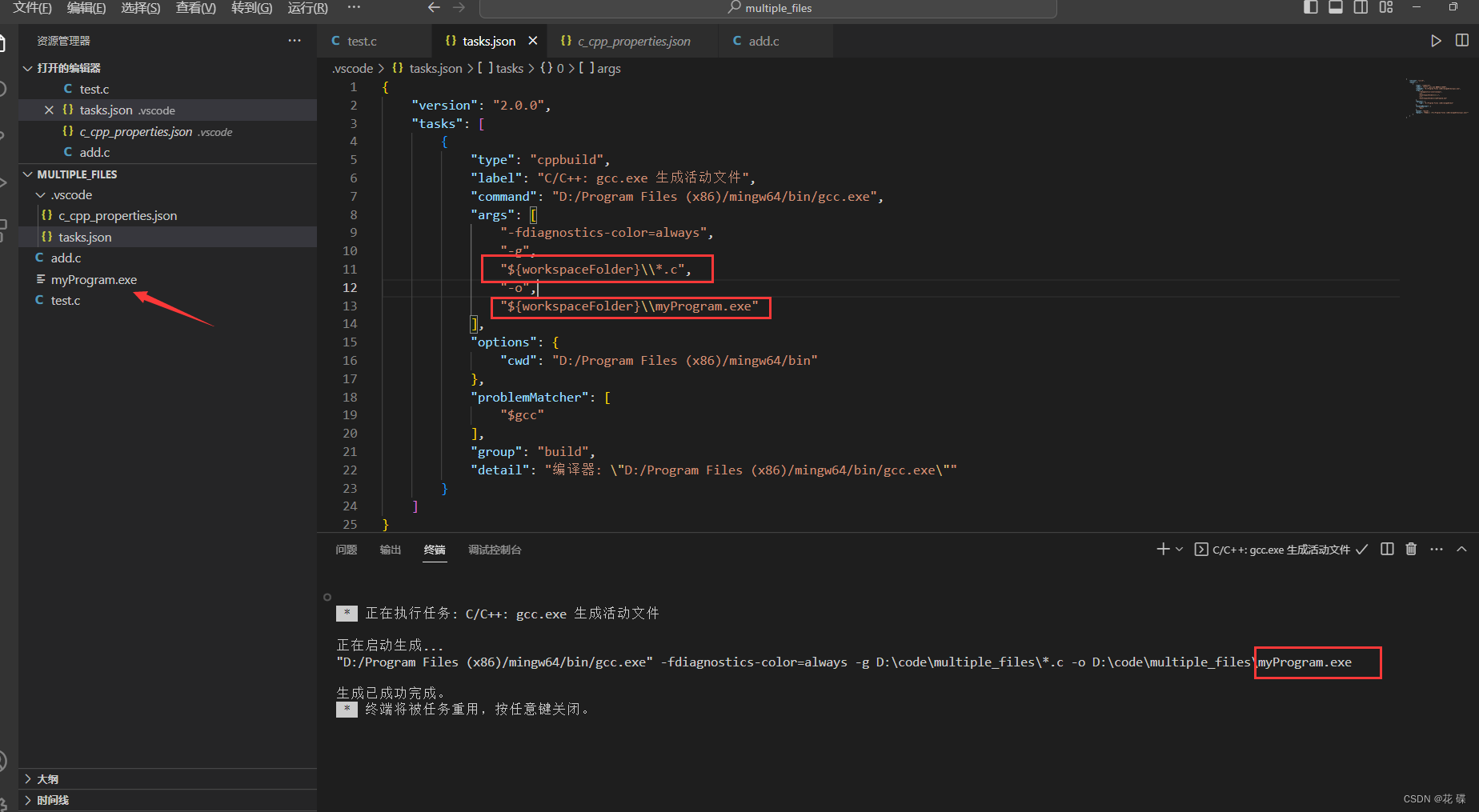Viewport: 1479px width, 812px height.
Task: Open new terminal profile dropdown arrow
Action: 1179,549
